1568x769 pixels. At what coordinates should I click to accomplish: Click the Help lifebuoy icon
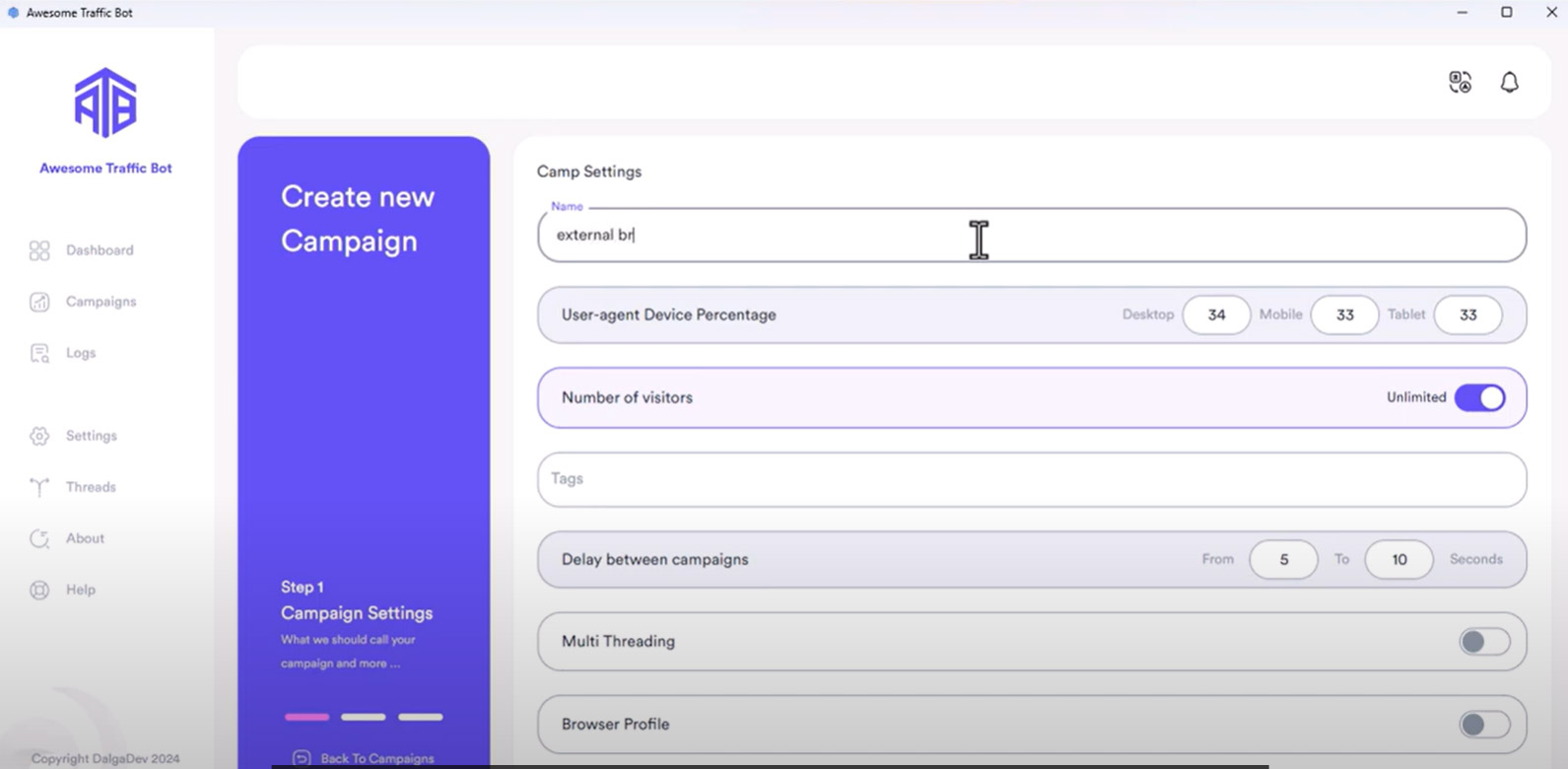39,590
